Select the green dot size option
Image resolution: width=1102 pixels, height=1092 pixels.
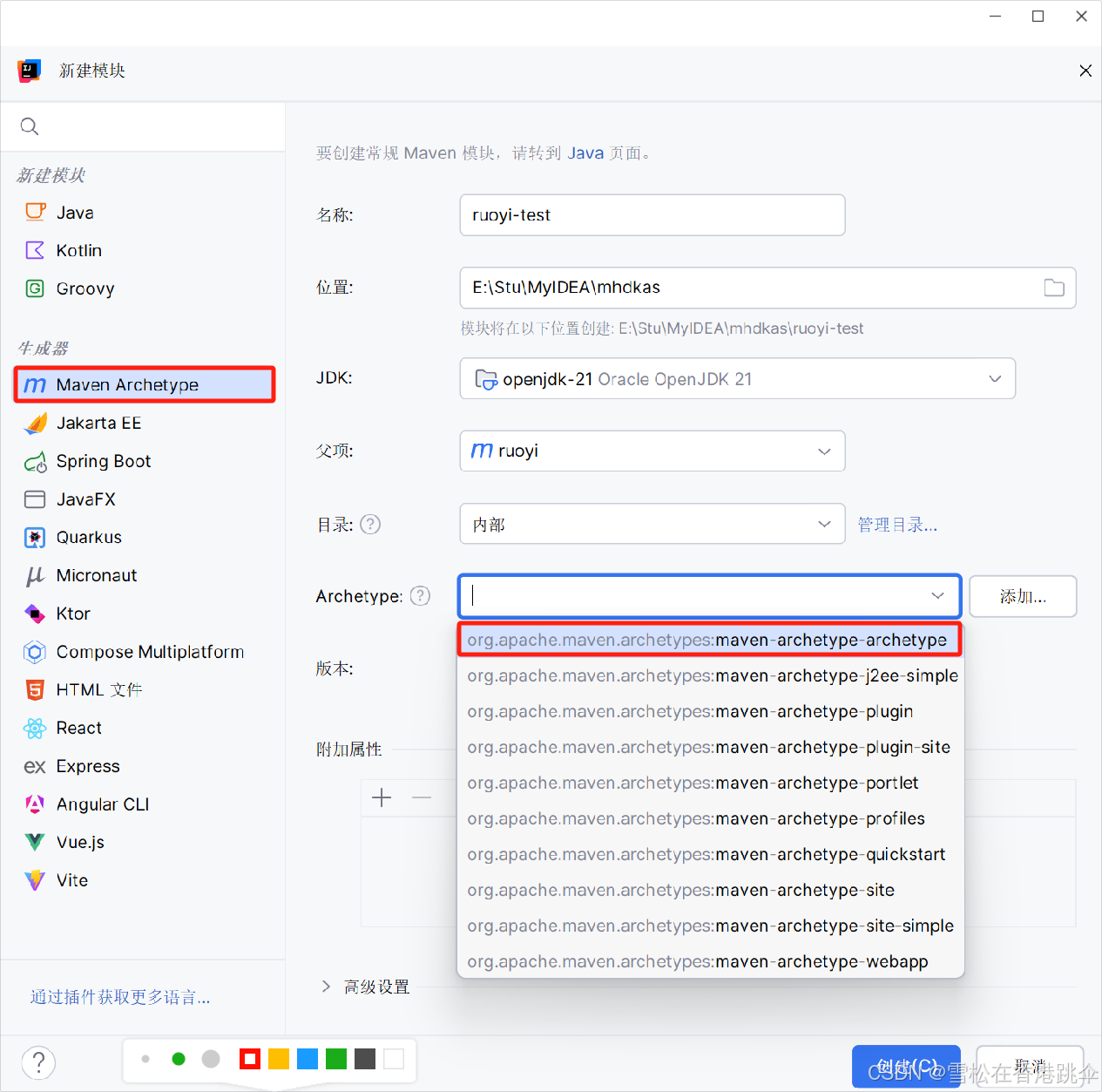click(x=179, y=1059)
